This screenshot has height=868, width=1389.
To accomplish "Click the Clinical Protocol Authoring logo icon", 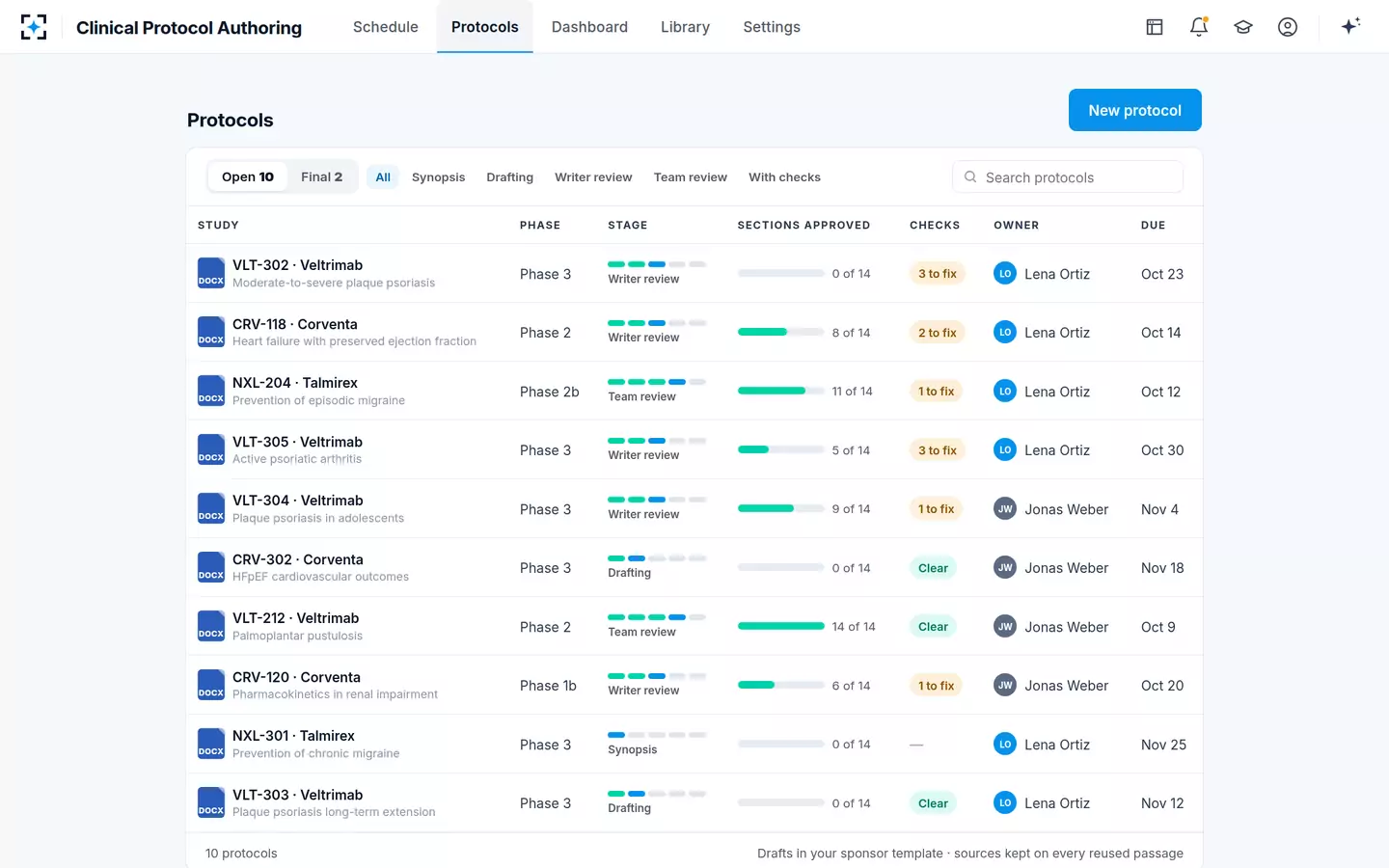I will (34, 27).
